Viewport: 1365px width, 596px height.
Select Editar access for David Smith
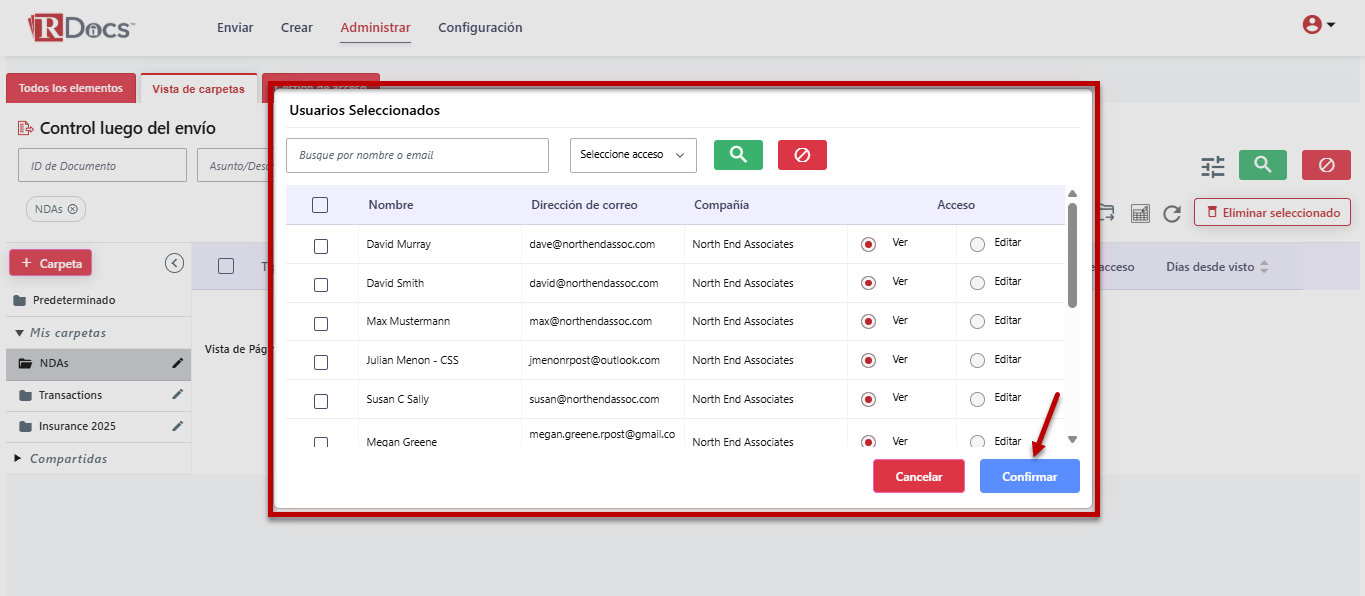tap(977, 283)
